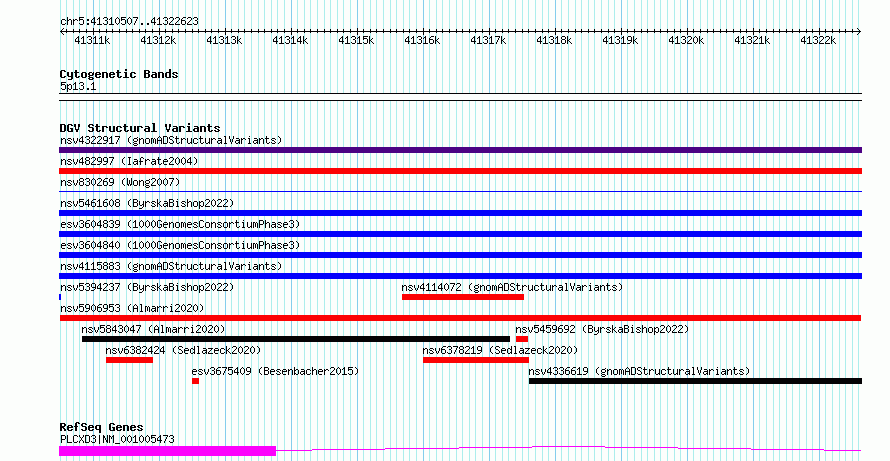This screenshot has height=461, width=890.
Task: Click the 41321k ruler tick label
Action: tap(753, 41)
